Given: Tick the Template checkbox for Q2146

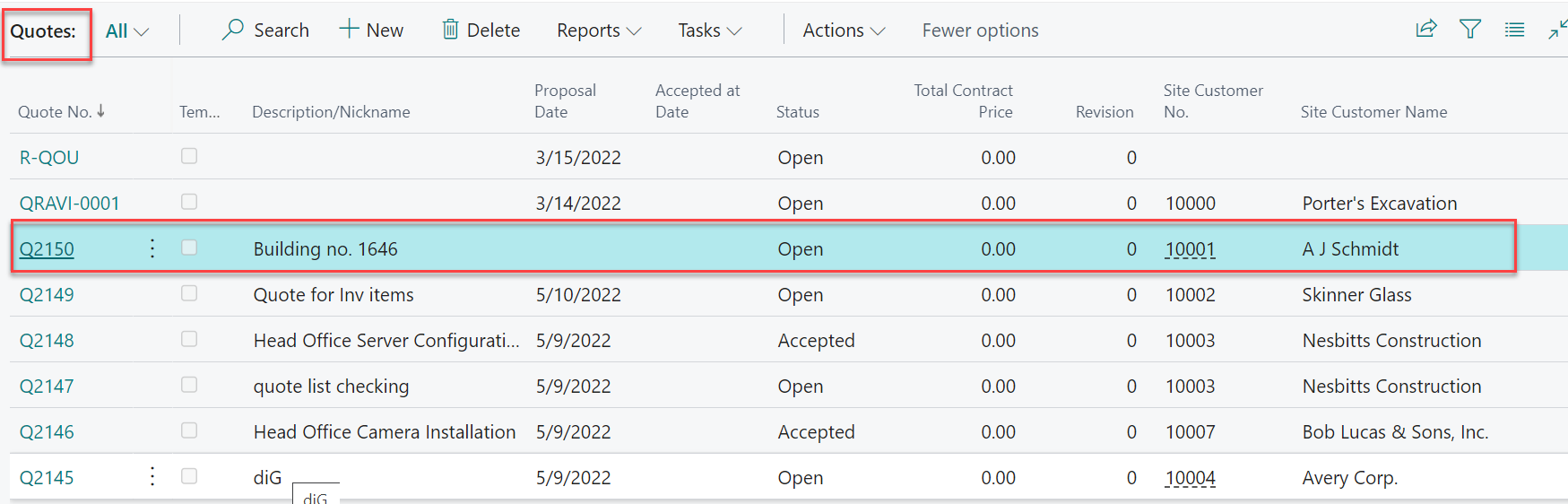Looking at the screenshot, I should point(189,430).
